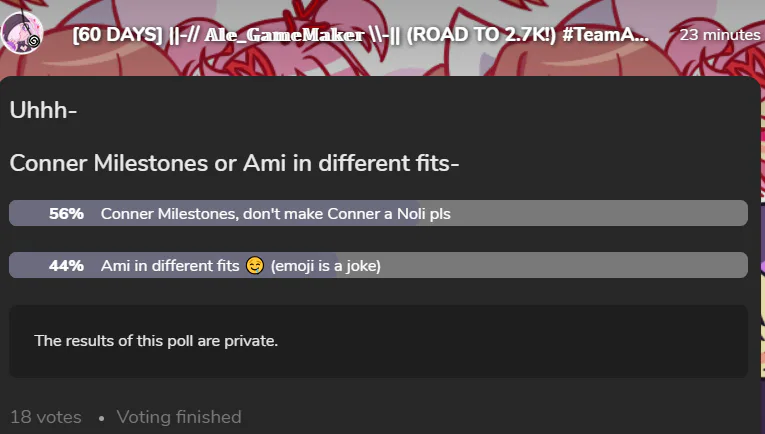Click the "[60 DAYS]" title prefix
The height and width of the screenshot is (434, 765).
click(114, 35)
